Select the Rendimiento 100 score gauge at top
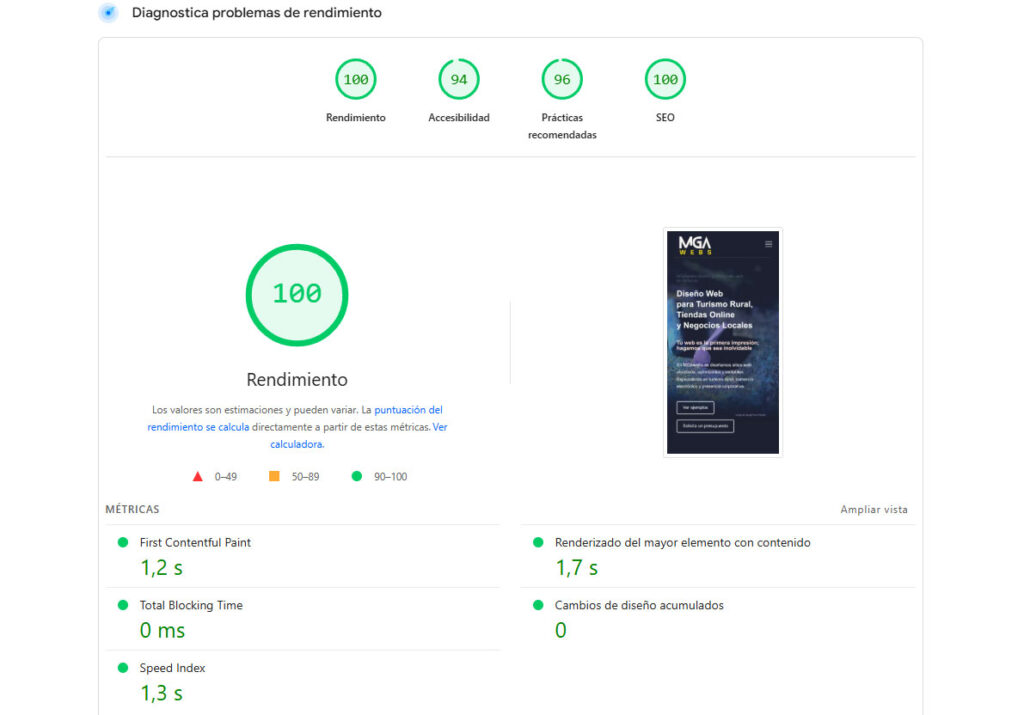The image size is (1024, 715). click(355, 80)
